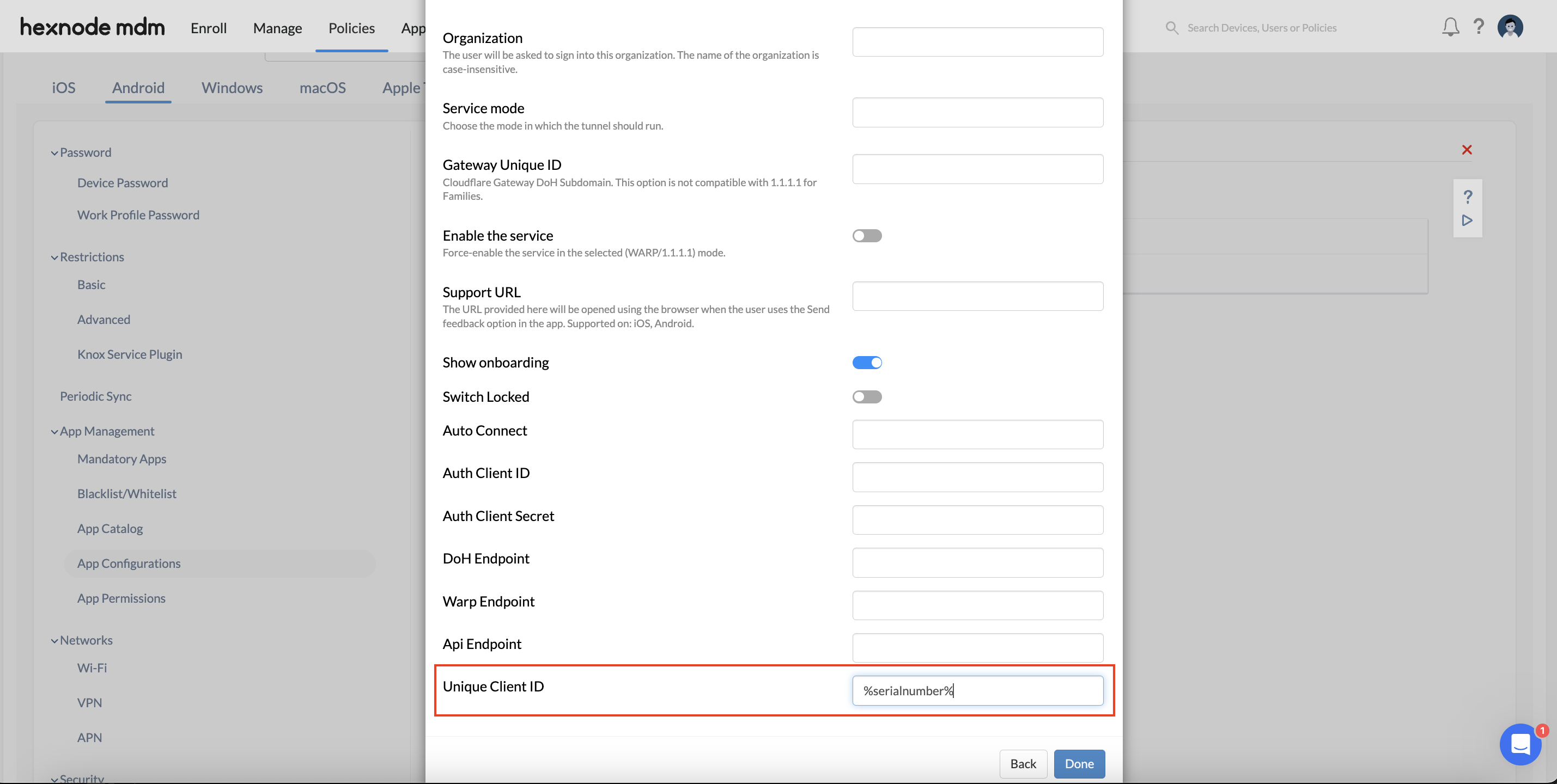The image size is (1557, 784).
Task: Click the Gateway Unique ID field
Action: coord(977,169)
